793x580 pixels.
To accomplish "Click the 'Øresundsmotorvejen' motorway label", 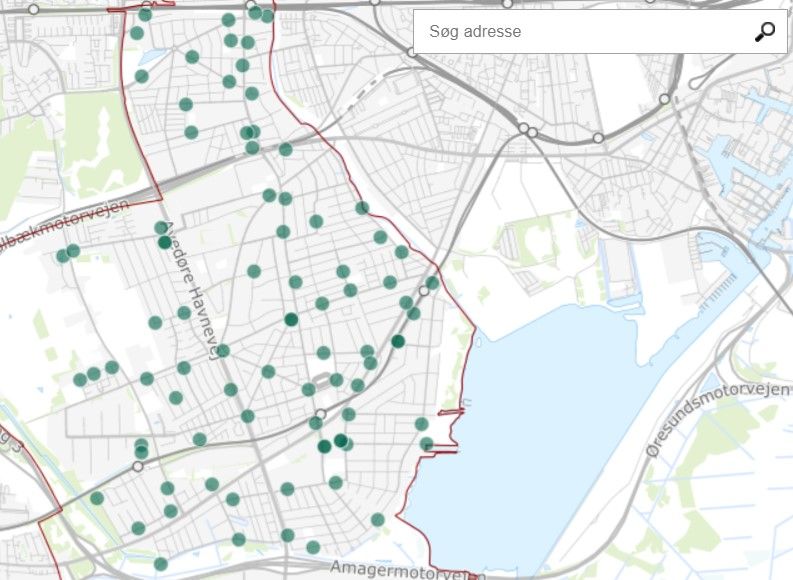I will pyautogui.click(x=719, y=419).
